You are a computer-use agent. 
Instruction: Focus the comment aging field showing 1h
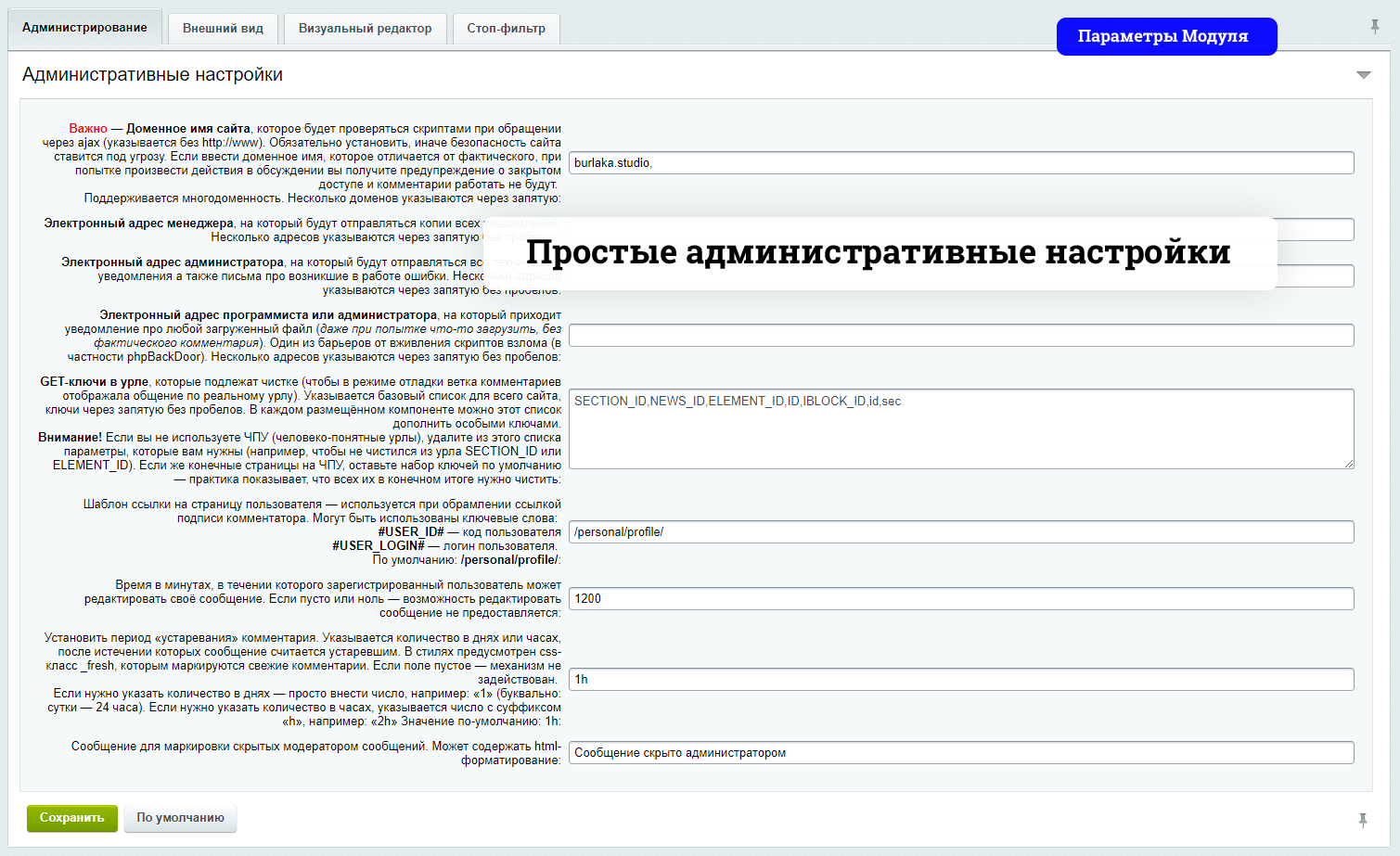960,680
